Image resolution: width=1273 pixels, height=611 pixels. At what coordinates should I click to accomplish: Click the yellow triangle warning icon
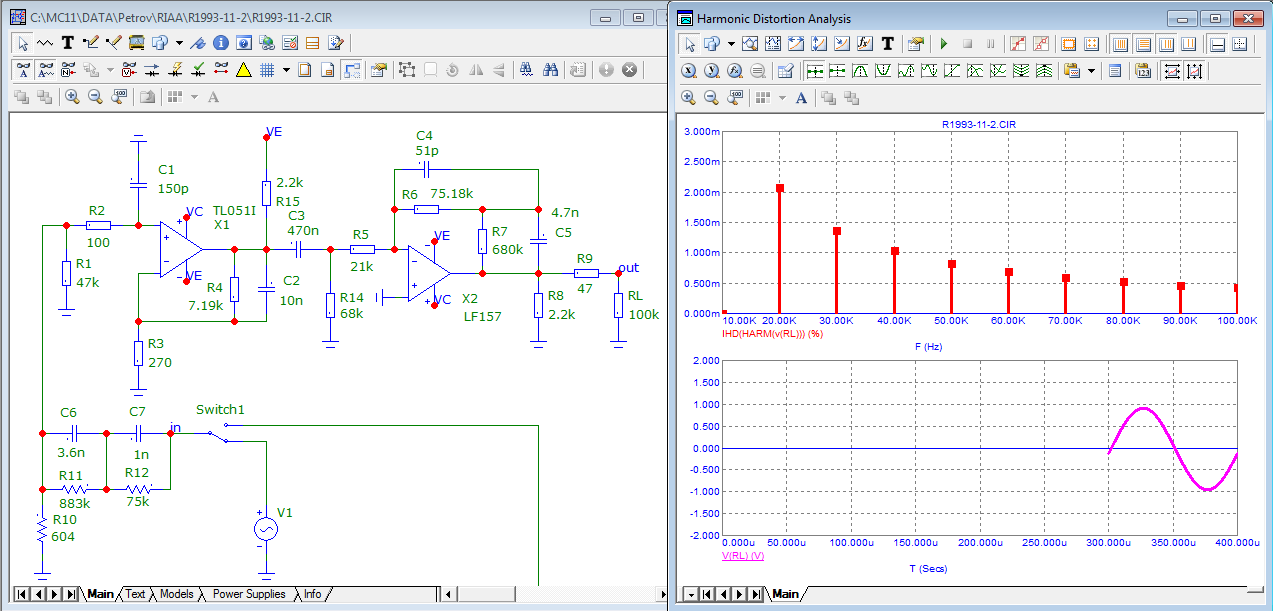[243, 70]
